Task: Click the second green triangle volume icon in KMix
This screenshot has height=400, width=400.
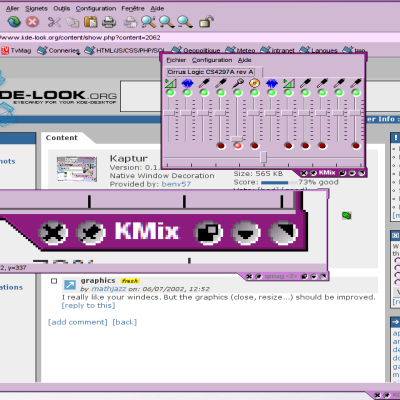Action: (289, 83)
